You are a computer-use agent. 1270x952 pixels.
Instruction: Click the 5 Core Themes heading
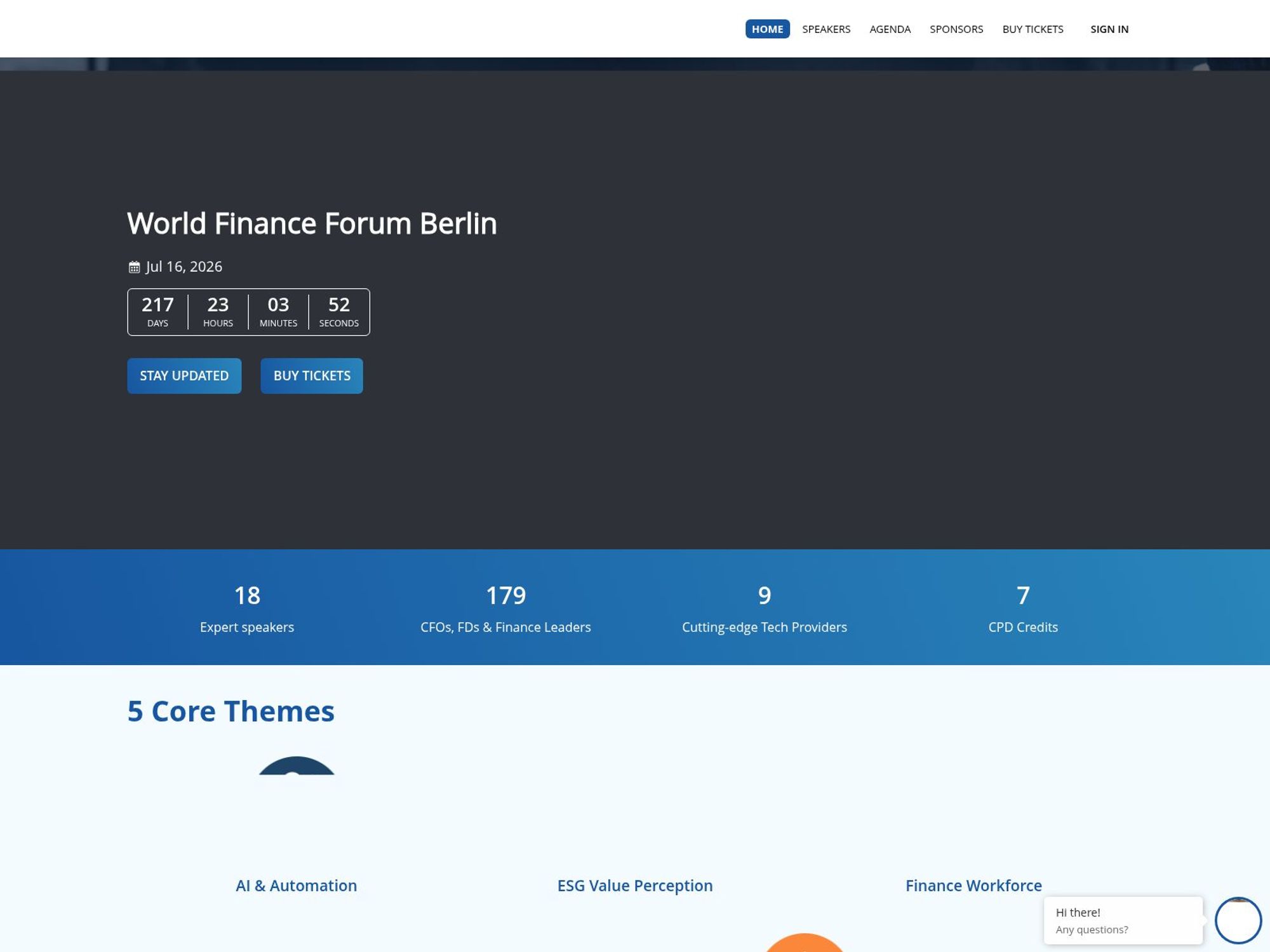tap(231, 711)
